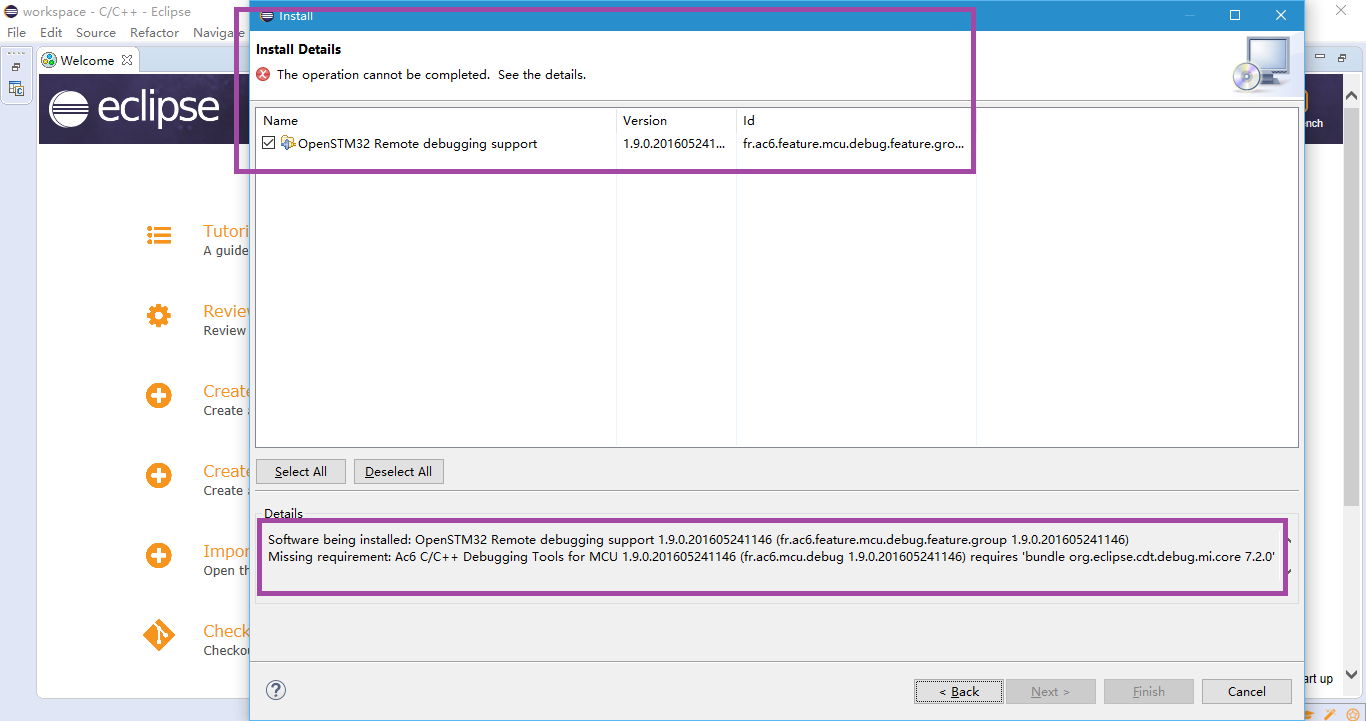
Task: Open the File menu
Action: 17,32
